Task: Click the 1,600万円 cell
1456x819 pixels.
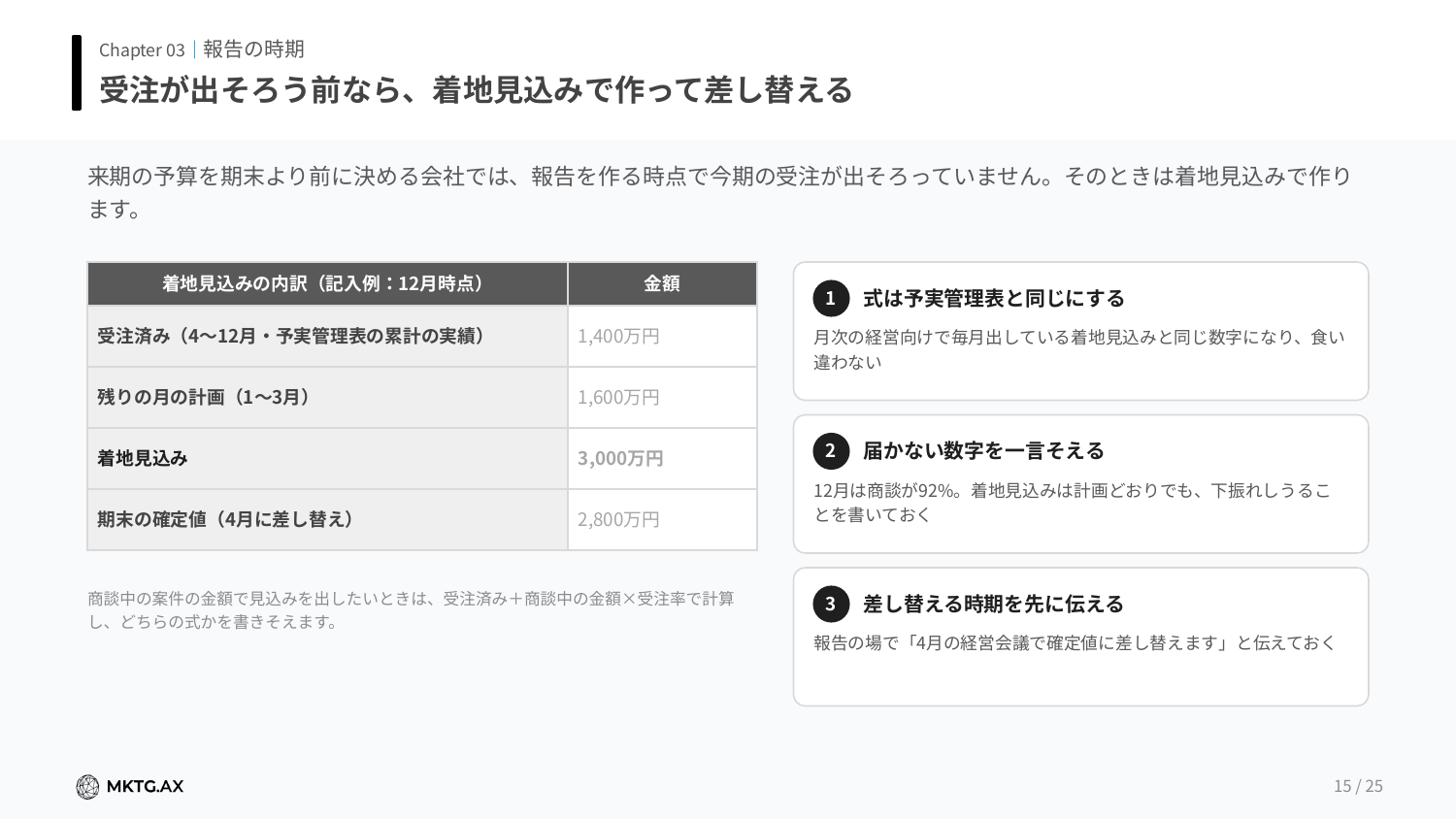Action: pyautogui.click(x=662, y=397)
